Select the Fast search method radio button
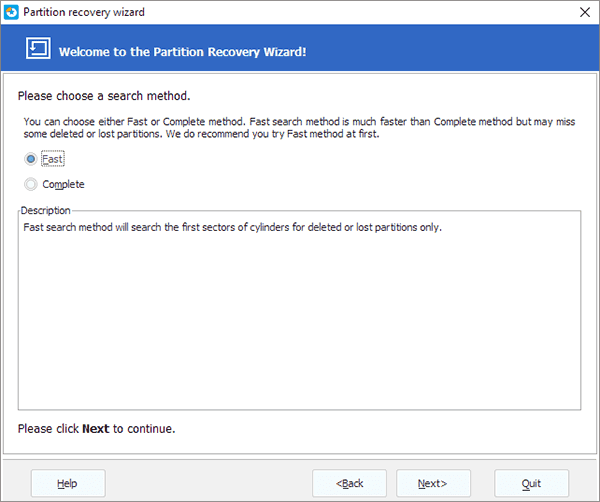This screenshot has height=502, width=600. (31, 159)
